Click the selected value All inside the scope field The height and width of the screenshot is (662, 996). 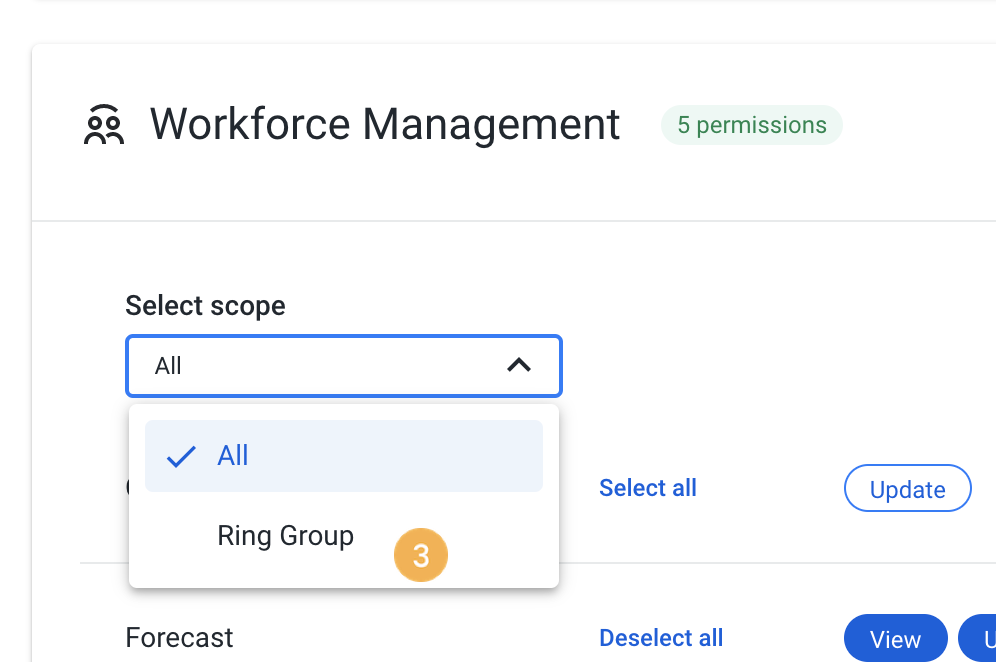click(168, 366)
